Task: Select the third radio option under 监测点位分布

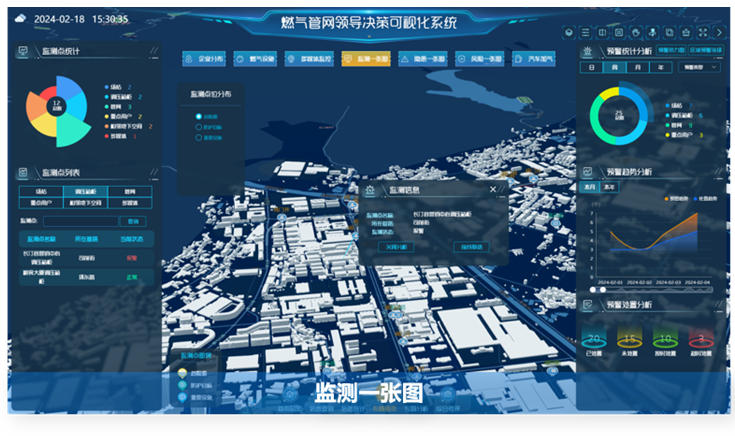Action: tap(198, 138)
